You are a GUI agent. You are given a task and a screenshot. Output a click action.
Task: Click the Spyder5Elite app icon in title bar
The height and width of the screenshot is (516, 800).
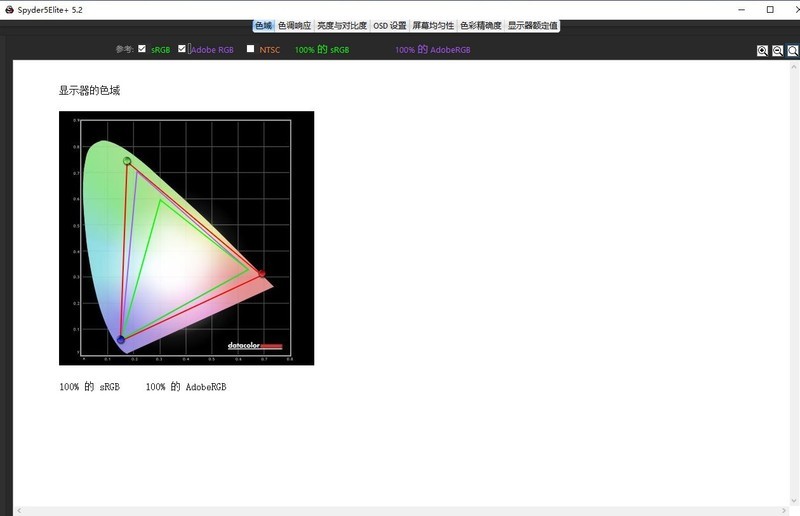[x=8, y=9]
